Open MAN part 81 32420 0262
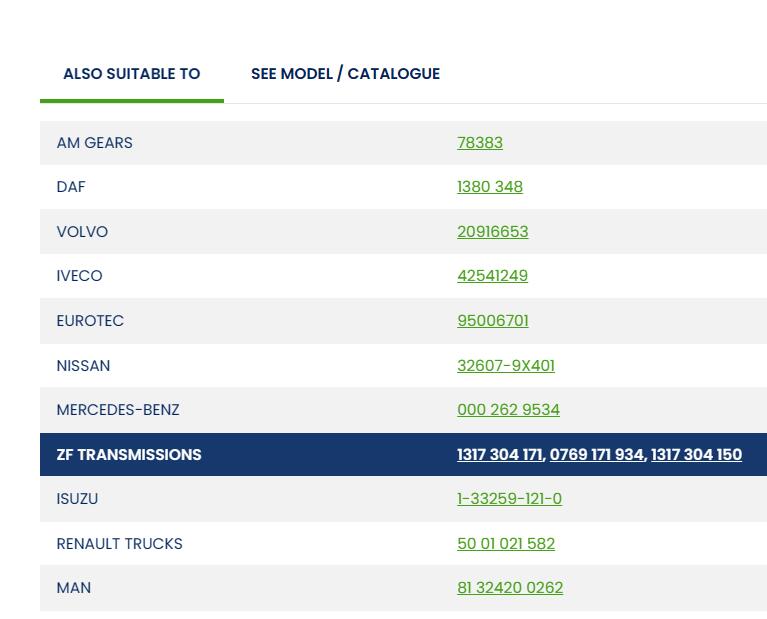This screenshot has width=767, height=619. [510, 588]
